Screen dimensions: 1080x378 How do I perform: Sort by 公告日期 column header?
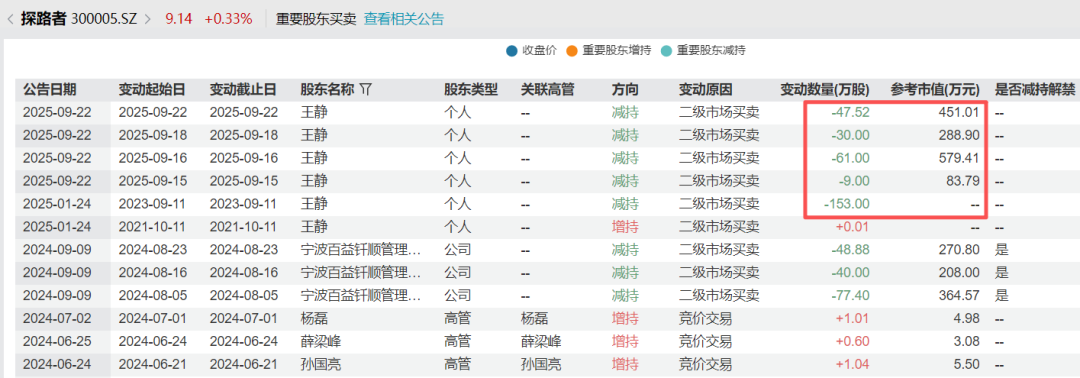50,90
